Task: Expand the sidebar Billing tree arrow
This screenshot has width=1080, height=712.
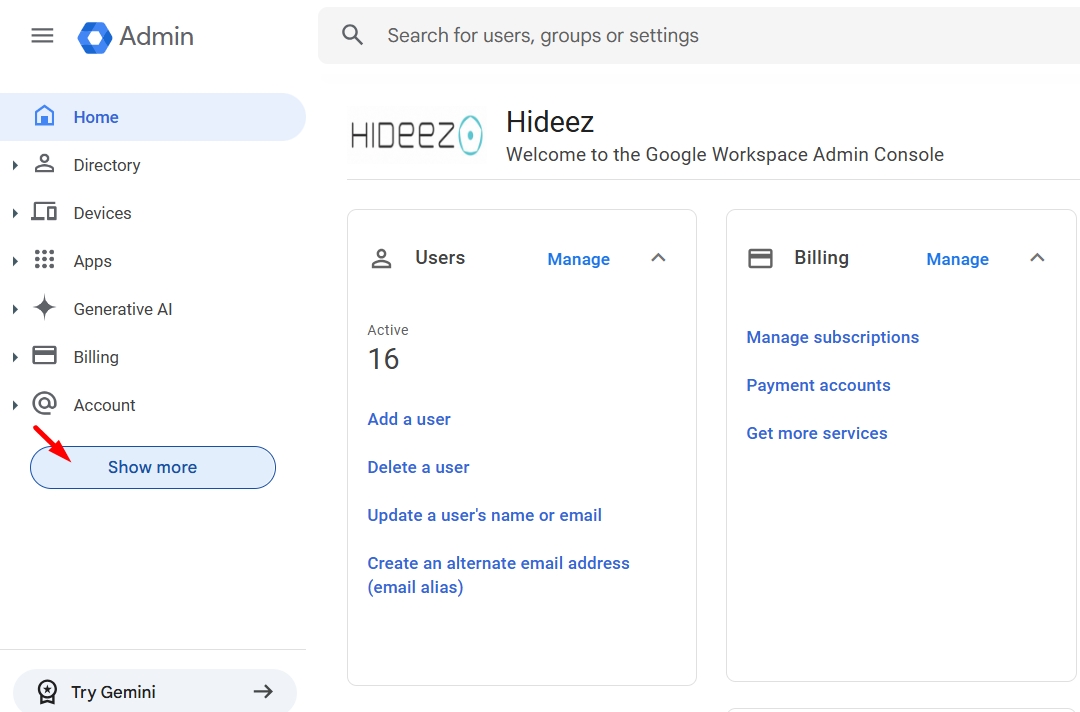Action: pyautogui.click(x=15, y=357)
